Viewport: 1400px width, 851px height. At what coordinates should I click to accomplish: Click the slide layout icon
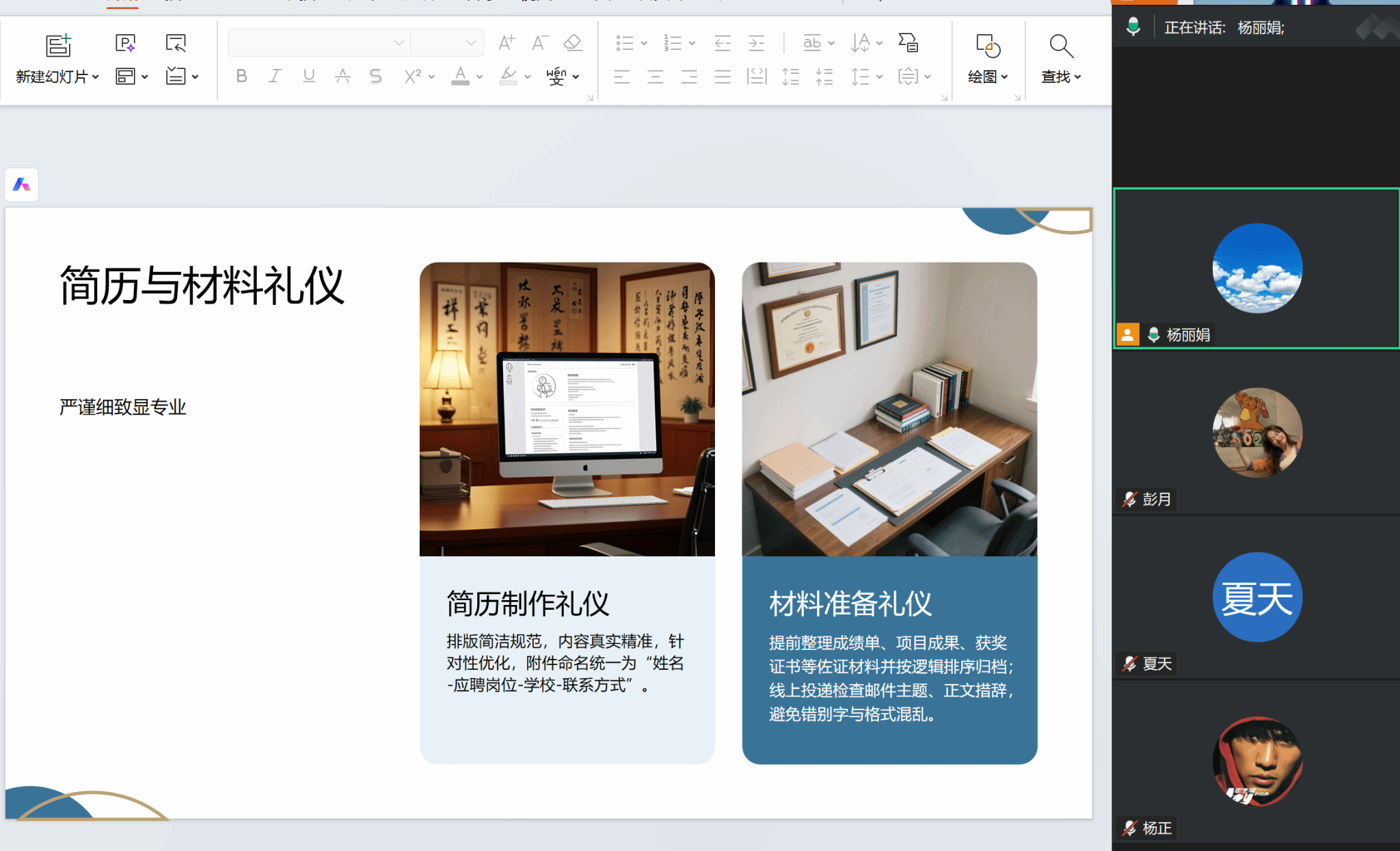(125, 76)
